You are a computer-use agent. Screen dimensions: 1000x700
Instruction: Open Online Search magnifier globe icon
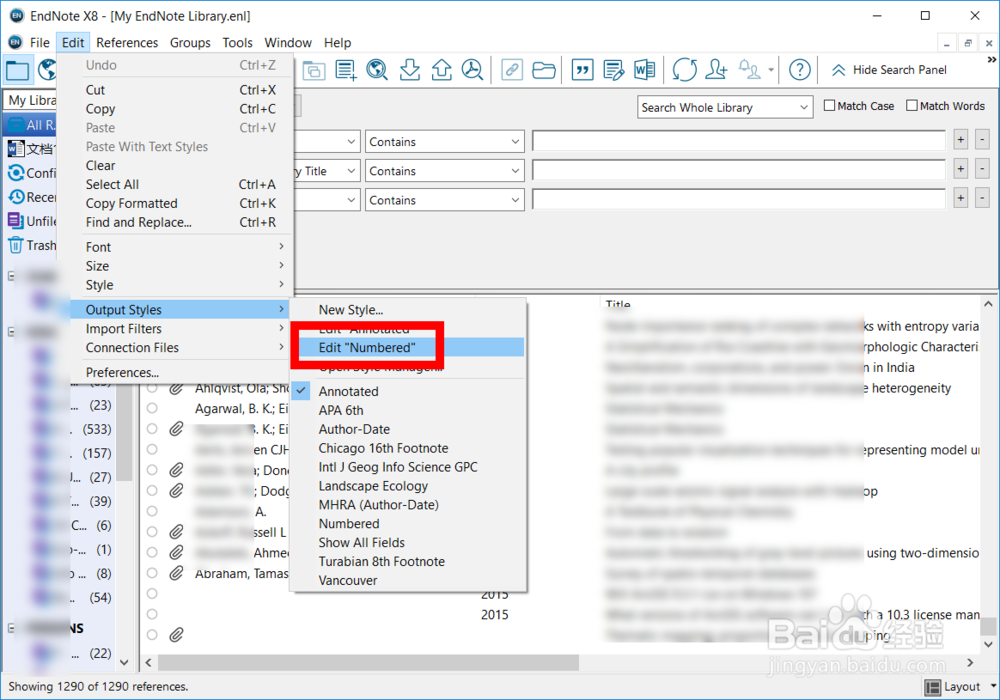coord(378,70)
